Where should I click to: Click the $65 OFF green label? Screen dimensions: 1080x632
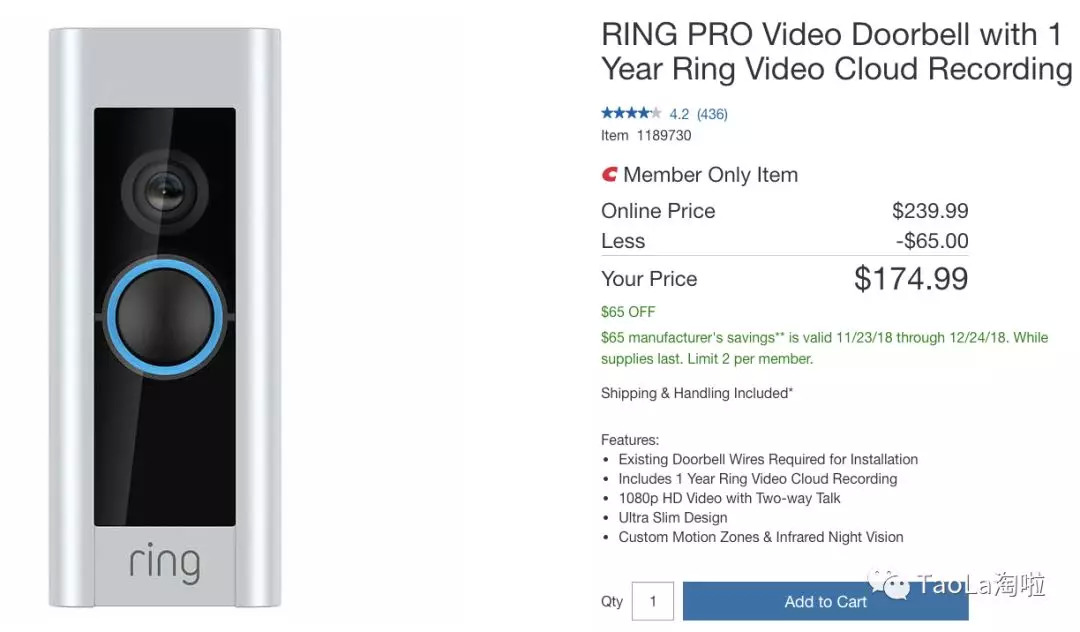628,312
